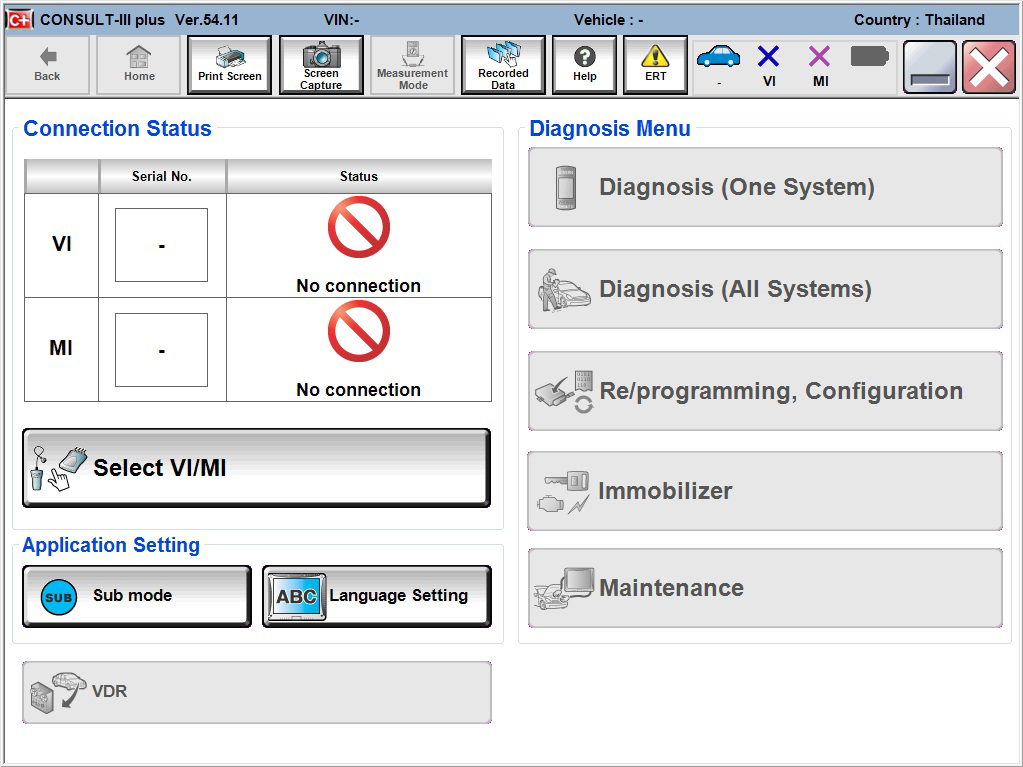The height and width of the screenshot is (767, 1023).
Task: Select Diagnosis (All Systems) menu option
Action: (765, 289)
